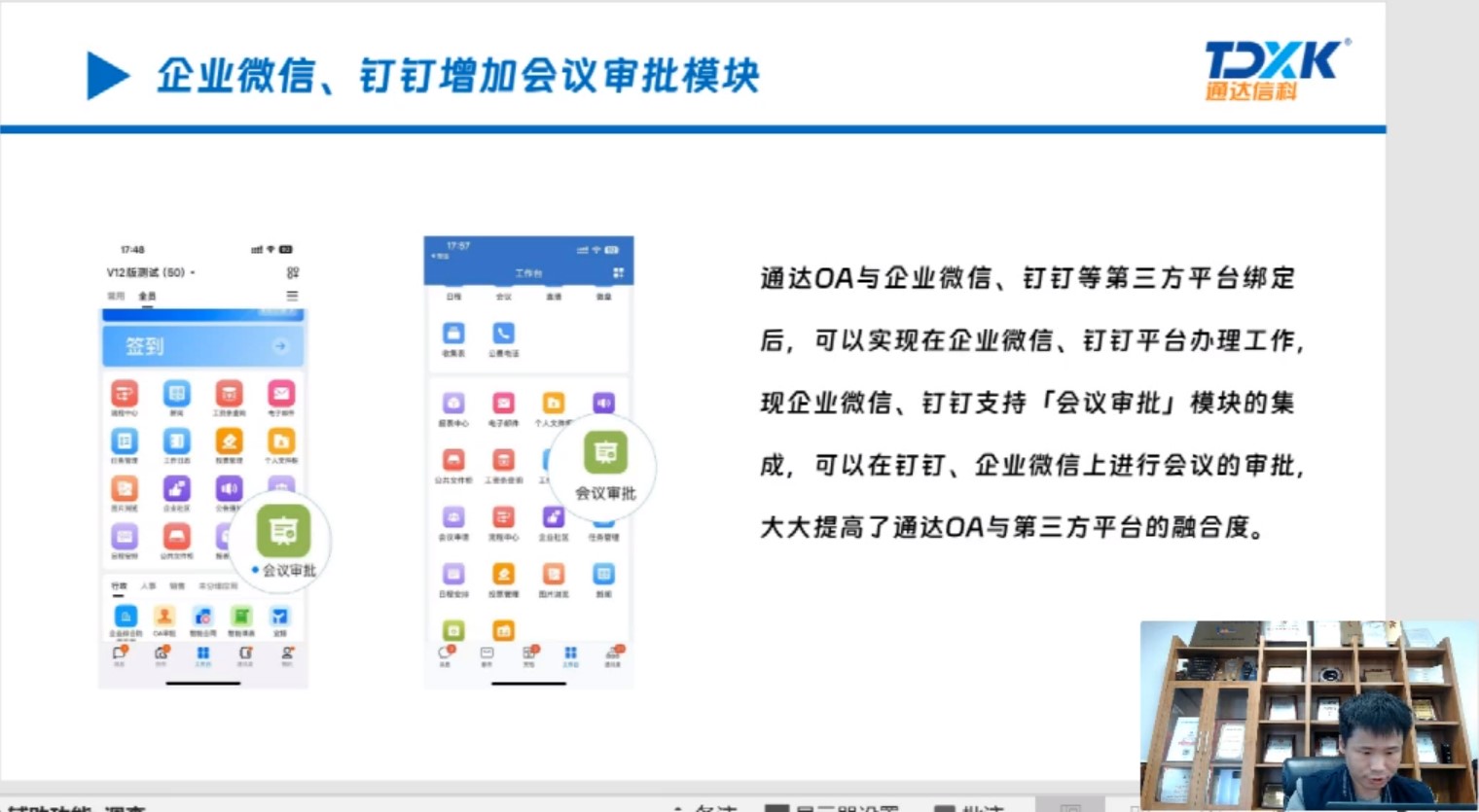Viewport: 1479px width, 812px height.
Task: Tap 流程中心 icon in 工作台 phone
Action: tap(503, 516)
